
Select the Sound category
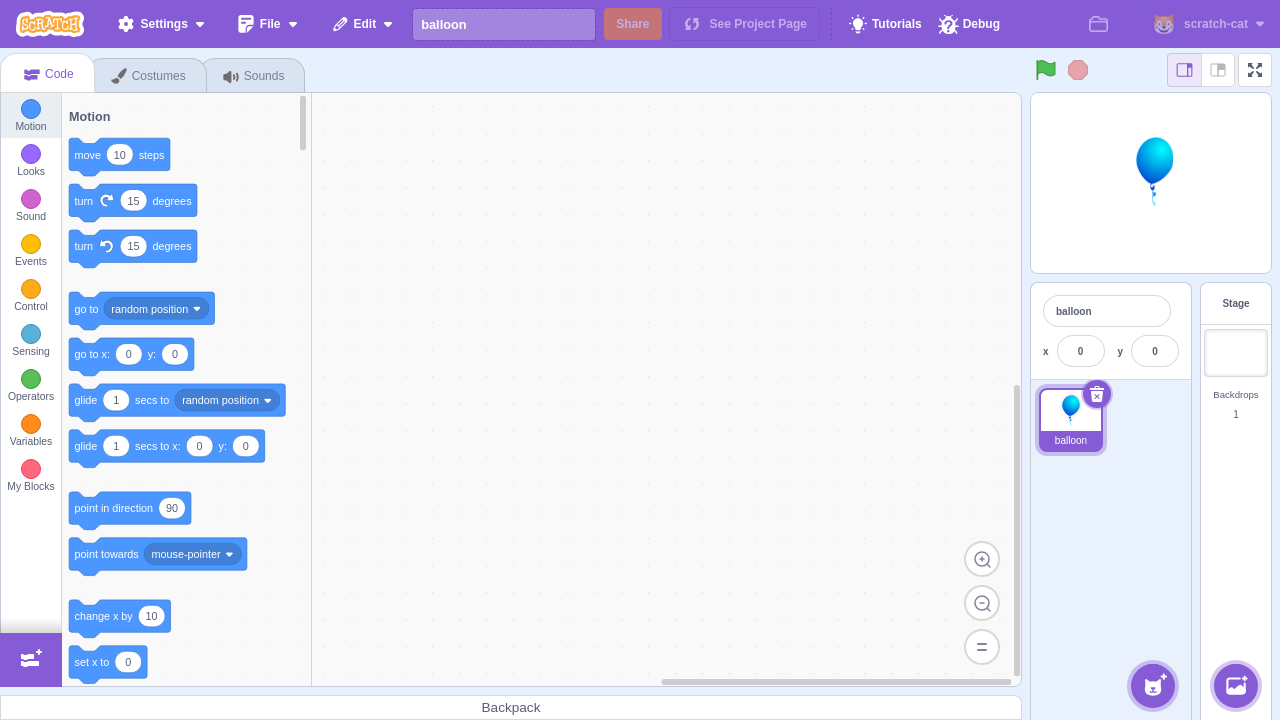tap(31, 206)
